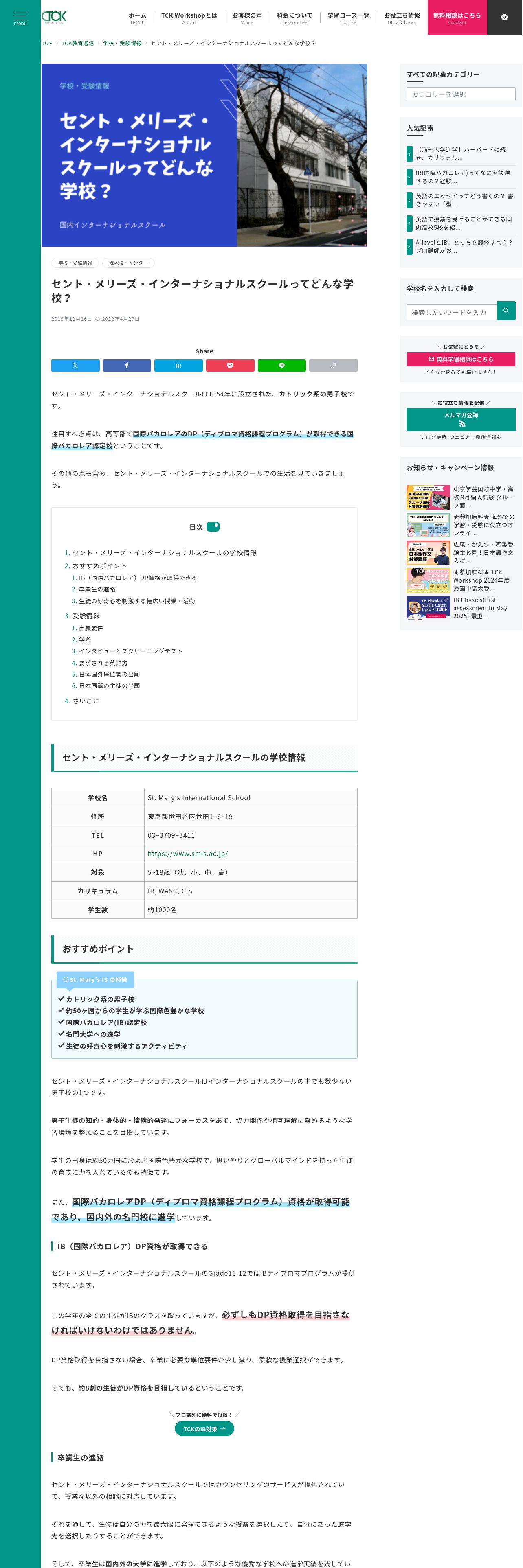Open お役立ち情報 menu item

pos(402,18)
